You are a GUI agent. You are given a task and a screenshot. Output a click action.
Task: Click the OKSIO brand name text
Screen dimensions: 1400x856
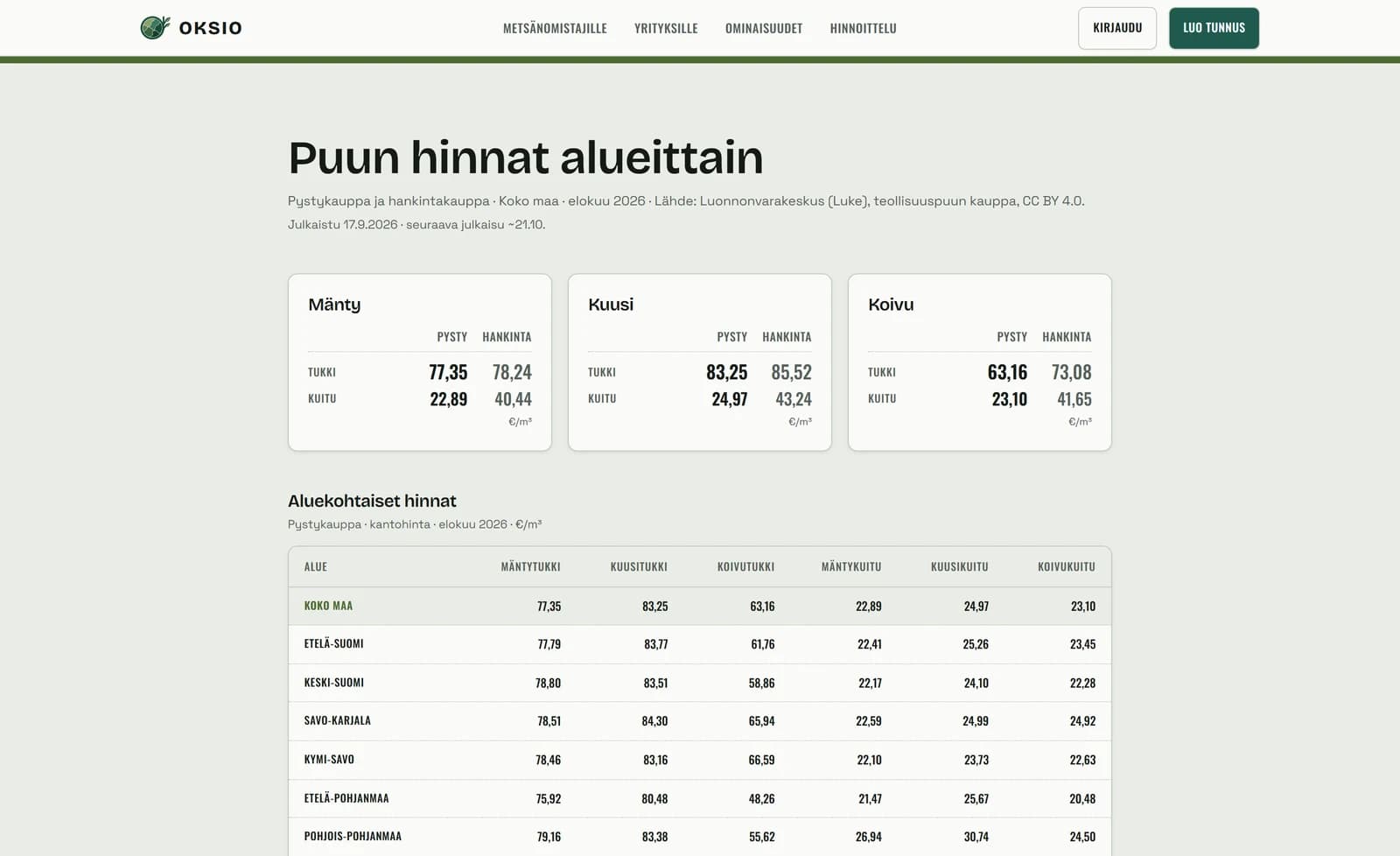210,28
